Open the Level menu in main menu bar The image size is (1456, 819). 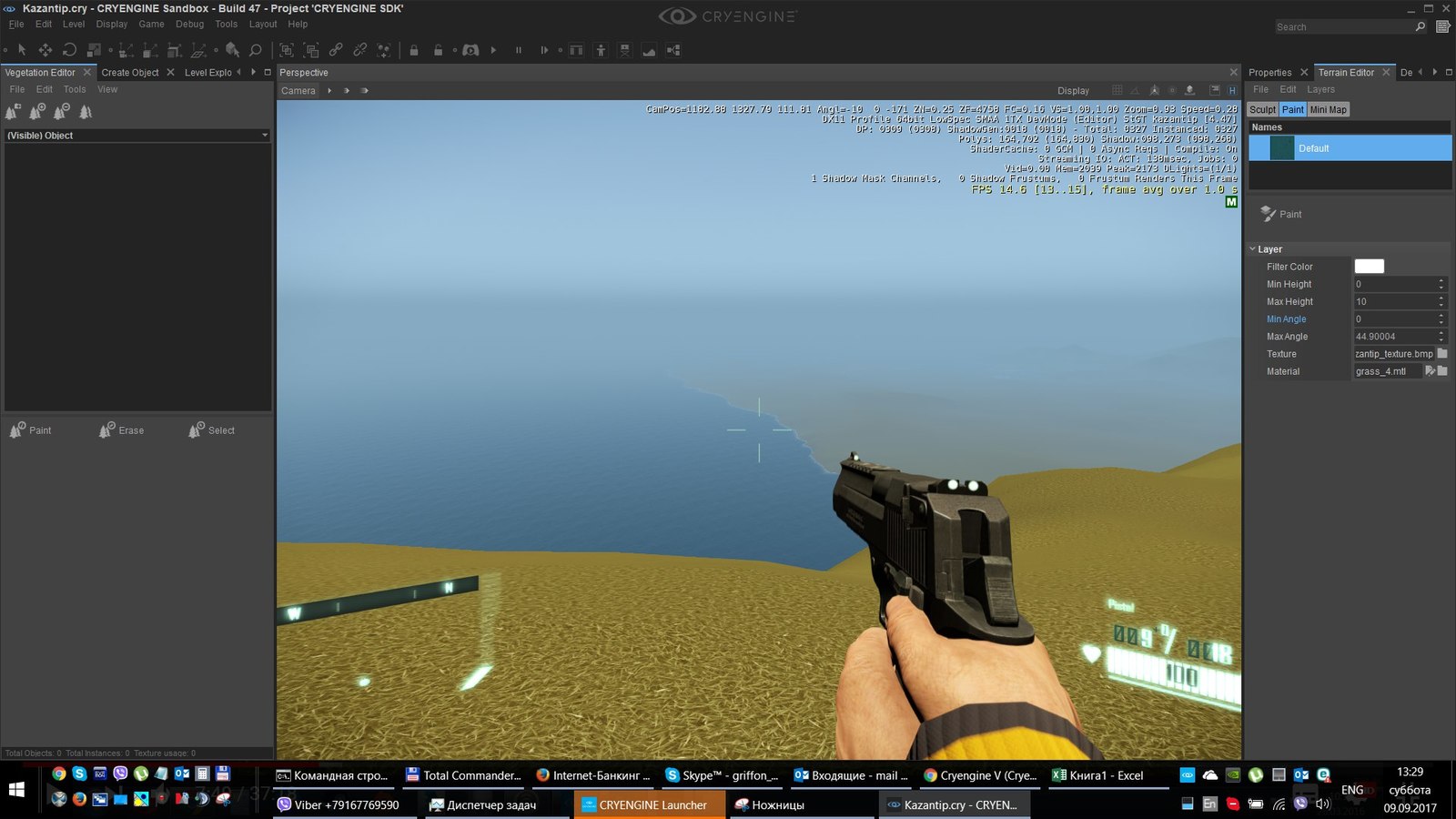74,25
